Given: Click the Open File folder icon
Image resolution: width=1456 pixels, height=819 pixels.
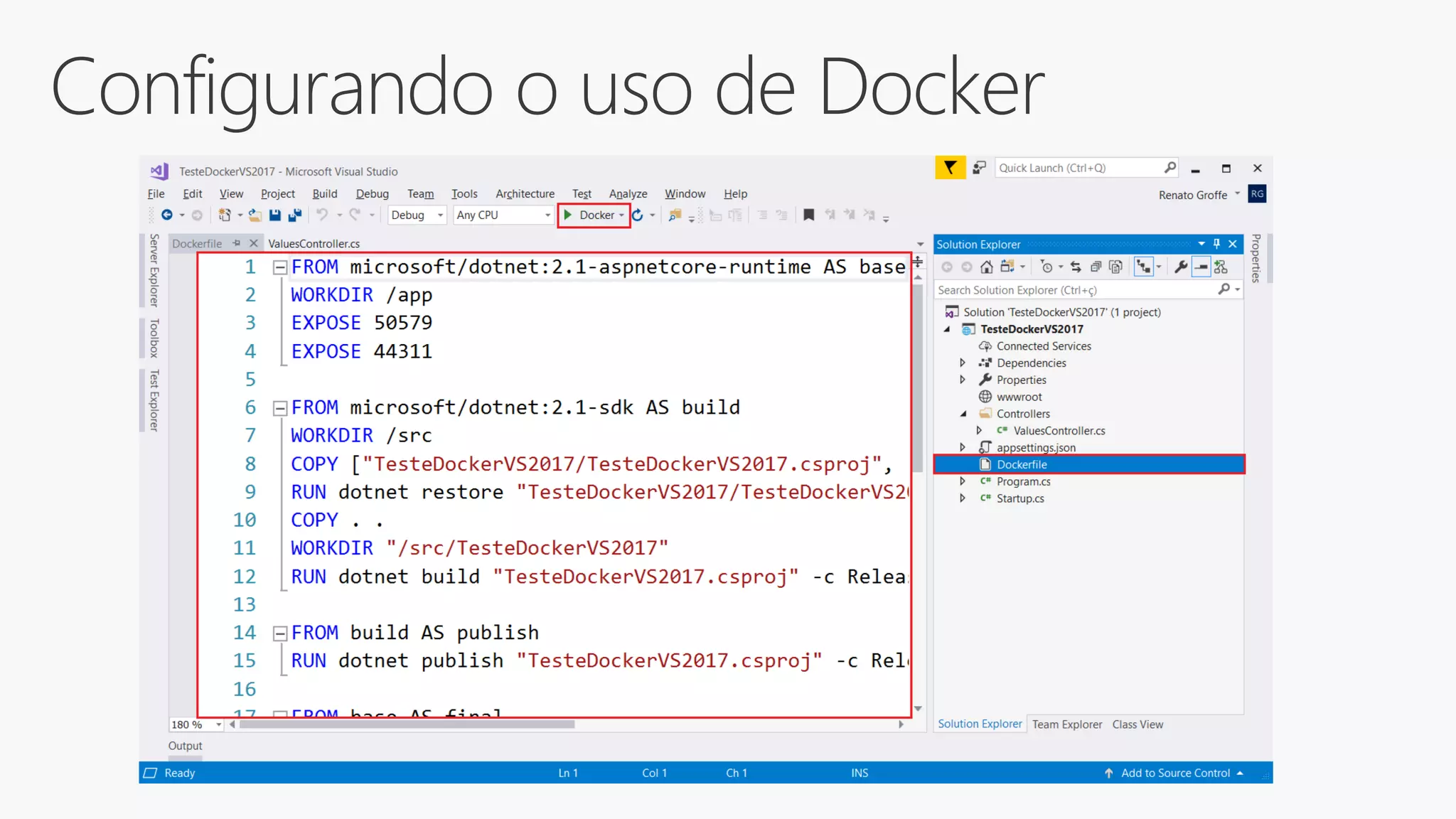Looking at the screenshot, I should point(255,215).
